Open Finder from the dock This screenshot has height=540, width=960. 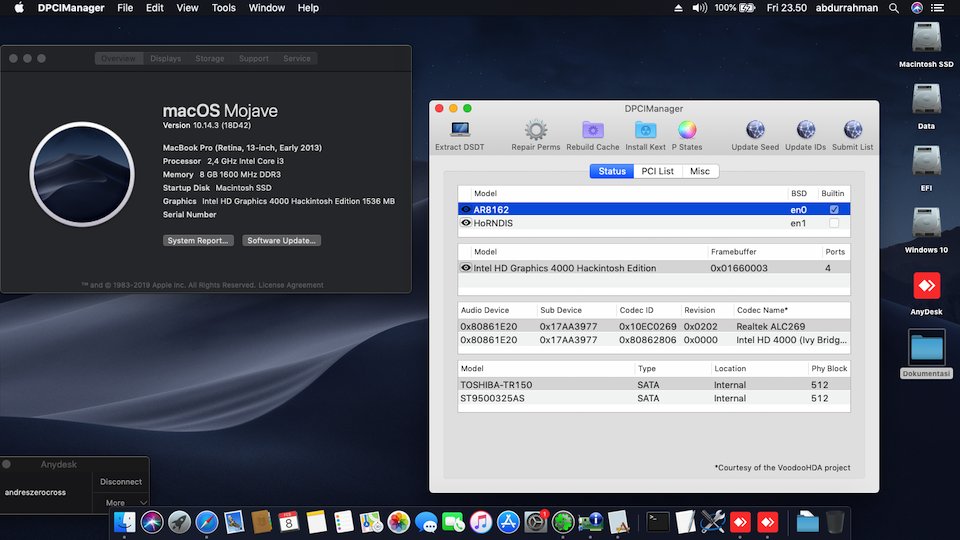125,522
